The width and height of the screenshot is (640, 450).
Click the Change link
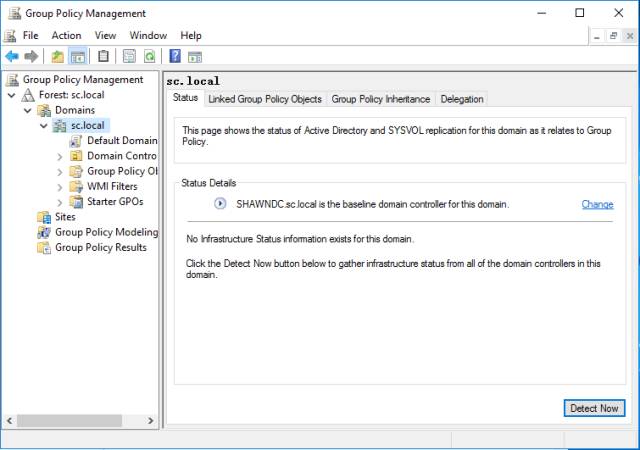[598, 204]
